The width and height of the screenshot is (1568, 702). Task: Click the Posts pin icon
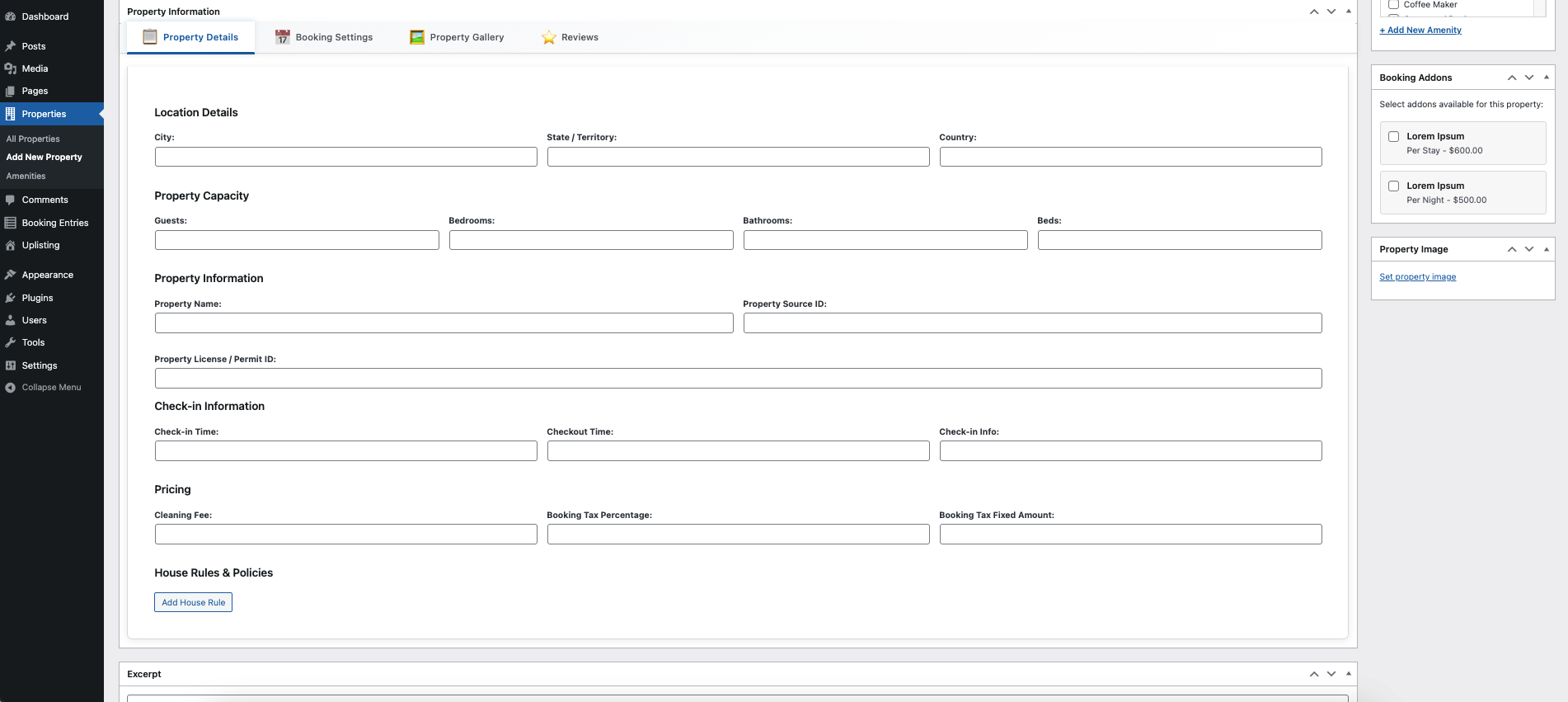click(x=11, y=46)
